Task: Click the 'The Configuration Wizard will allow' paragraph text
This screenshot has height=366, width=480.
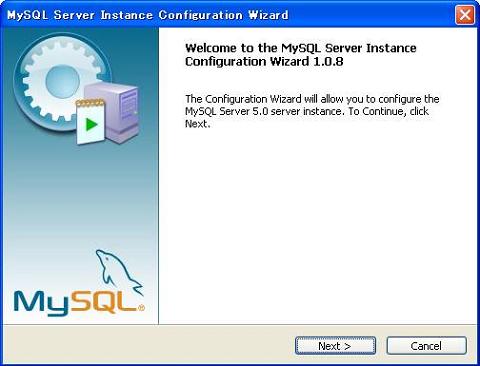Action: 312,99
